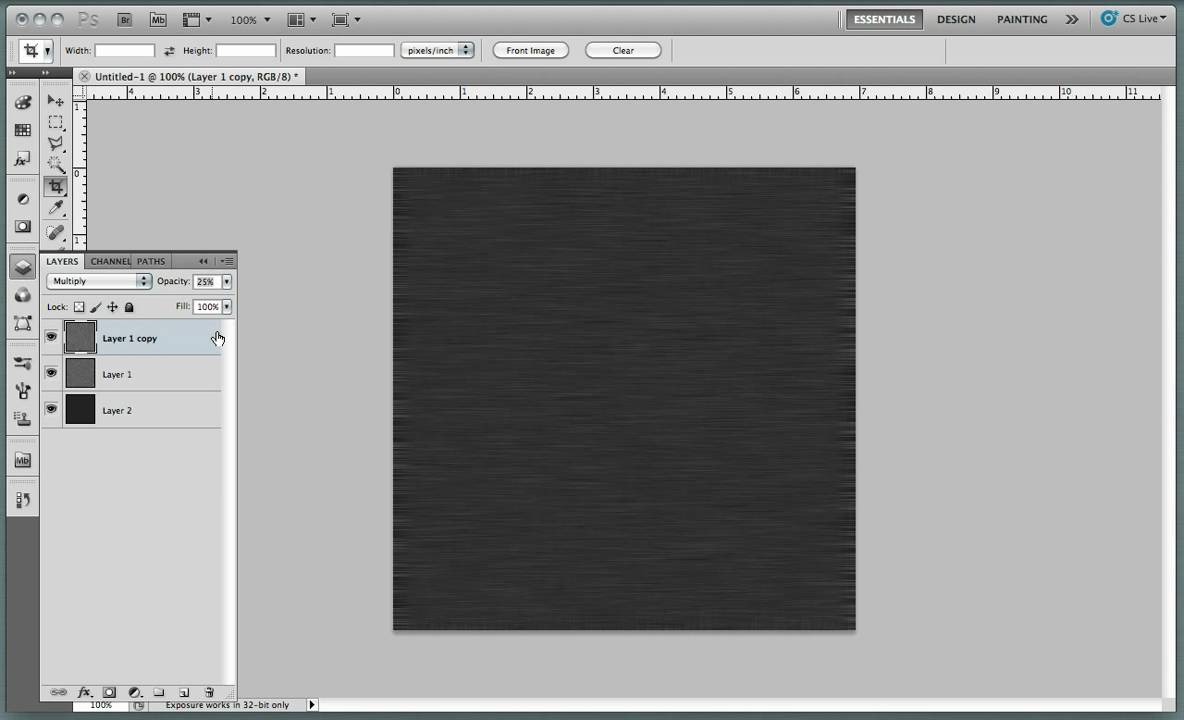Collapse the Layers panel double arrows
The height and width of the screenshot is (720, 1184).
pos(203,261)
